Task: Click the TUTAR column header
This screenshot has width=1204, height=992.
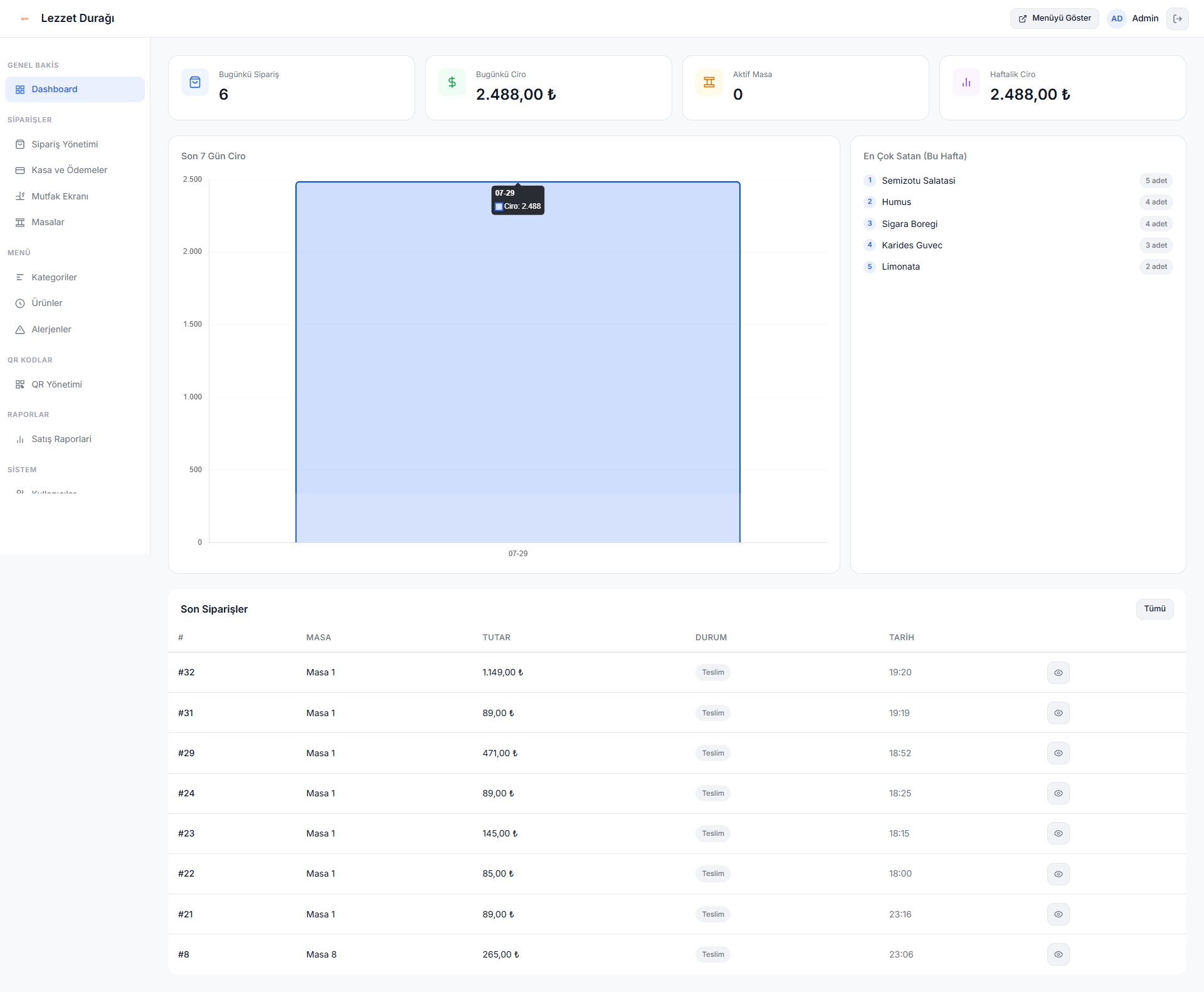Action: pyautogui.click(x=496, y=638)
